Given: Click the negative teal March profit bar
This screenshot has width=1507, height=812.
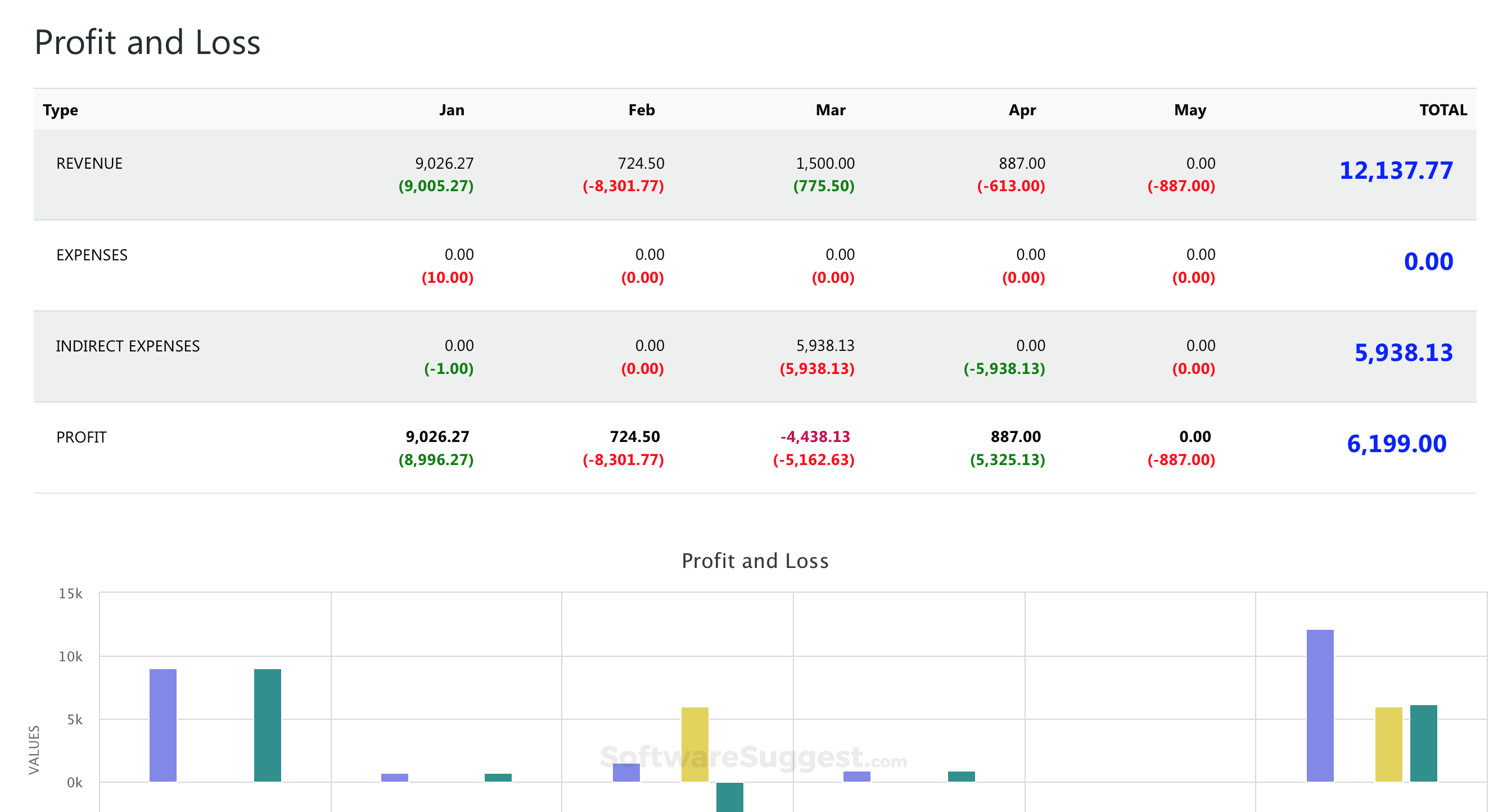Looking at the screenshot, I should point(729,796).
